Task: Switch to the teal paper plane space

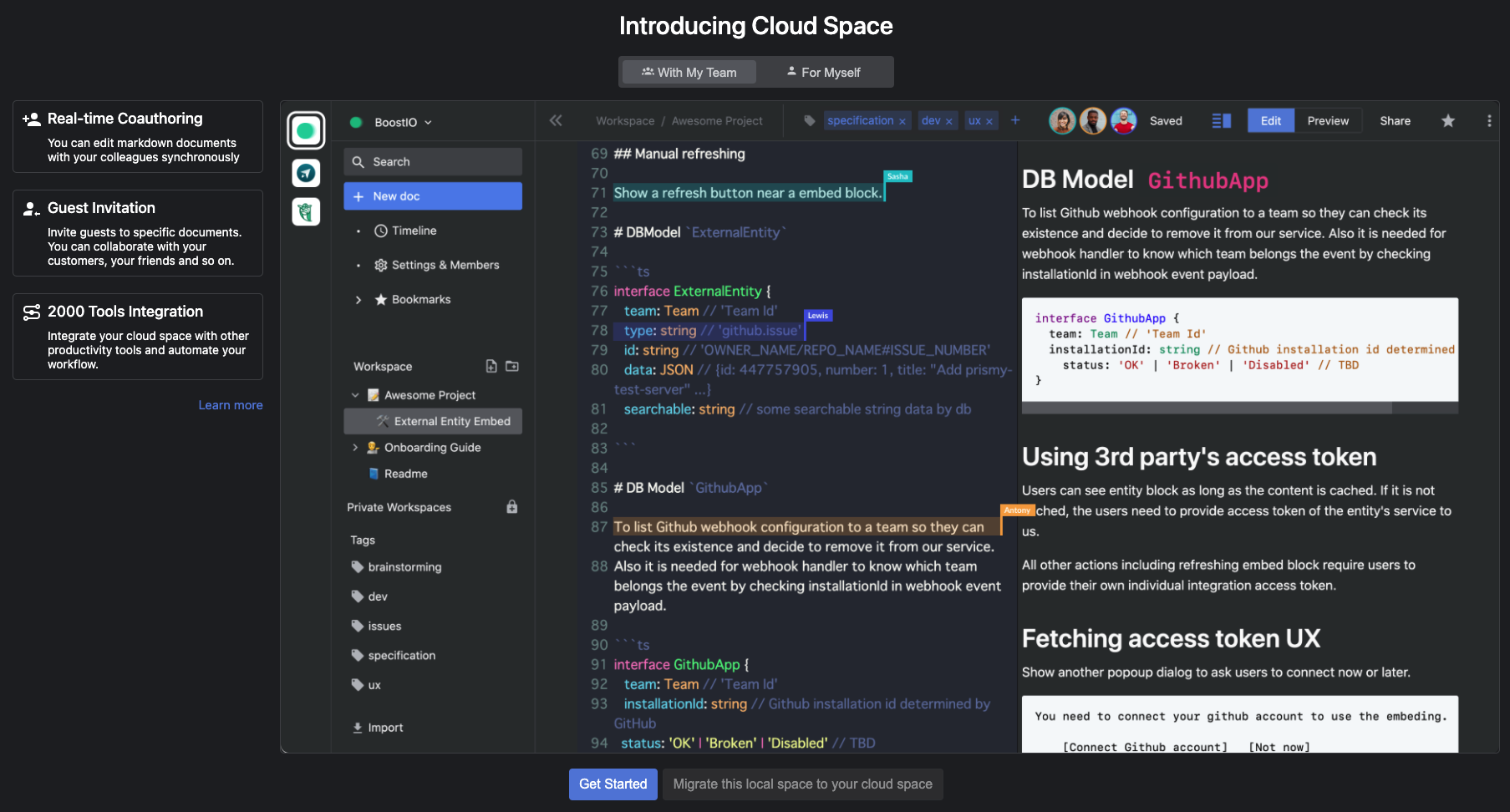Action: tap(306, 173)
